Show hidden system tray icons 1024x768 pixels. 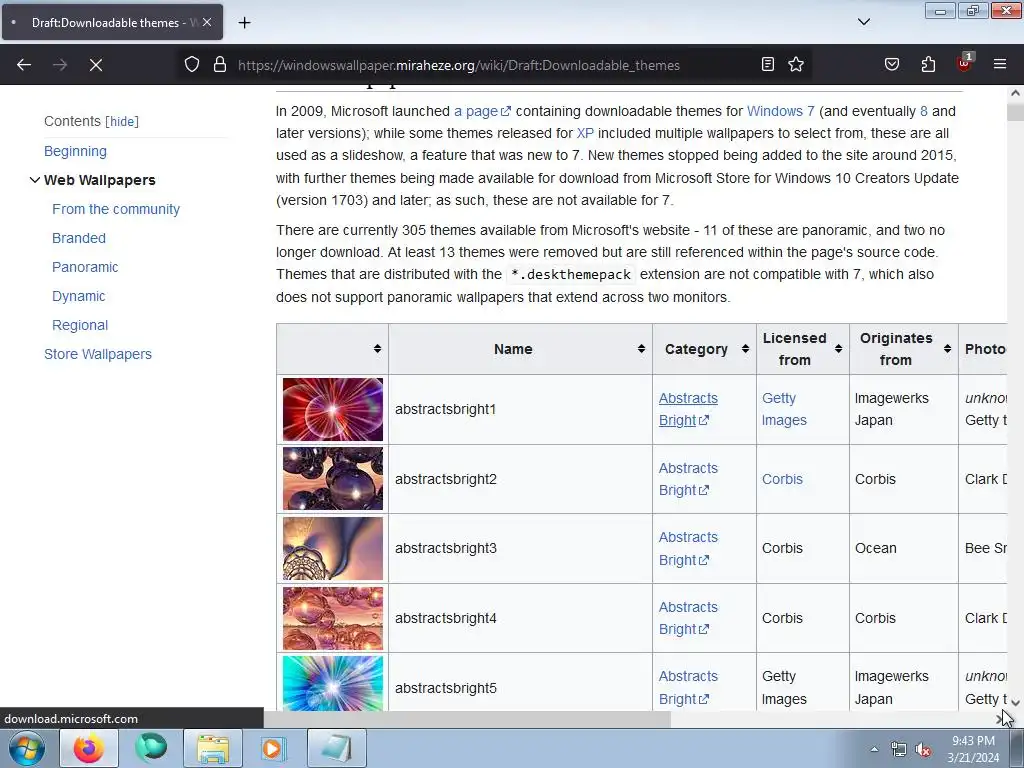[874, 749]
